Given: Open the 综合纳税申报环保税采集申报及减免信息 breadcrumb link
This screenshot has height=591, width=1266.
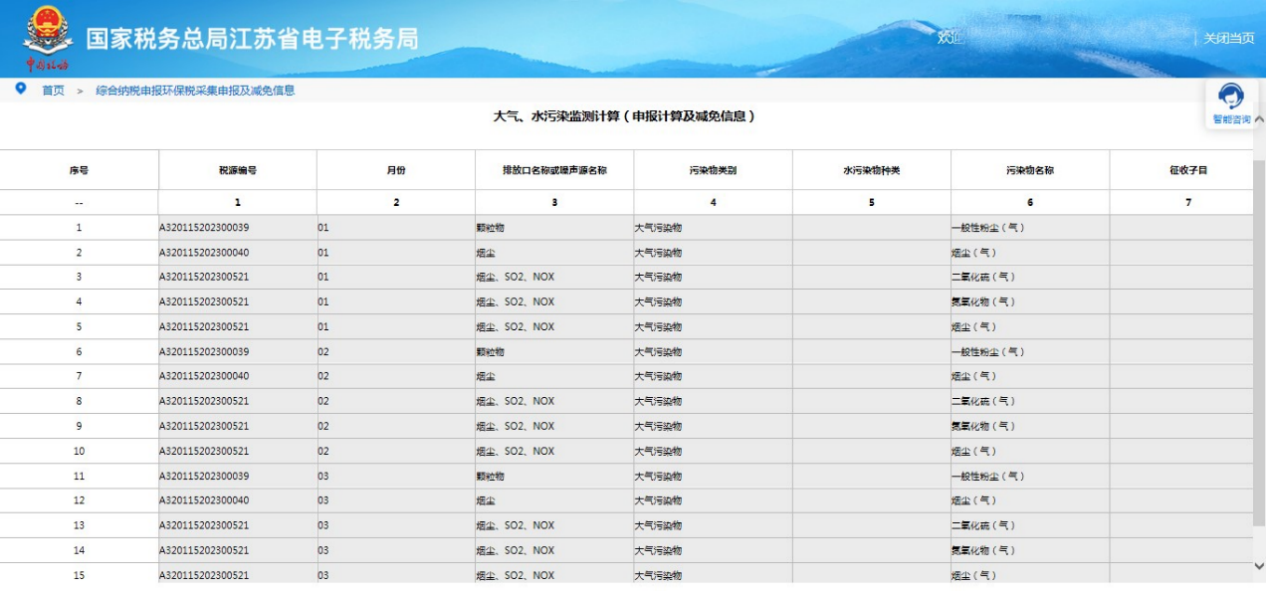Looking at the screenshot, I should (x=195, y=90).
